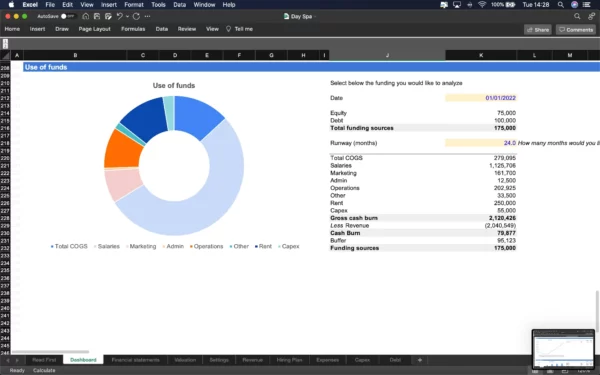The image size is (600, 375).
Task: Open the Formulas ribbon tab
Action: [x=133, y=29]
